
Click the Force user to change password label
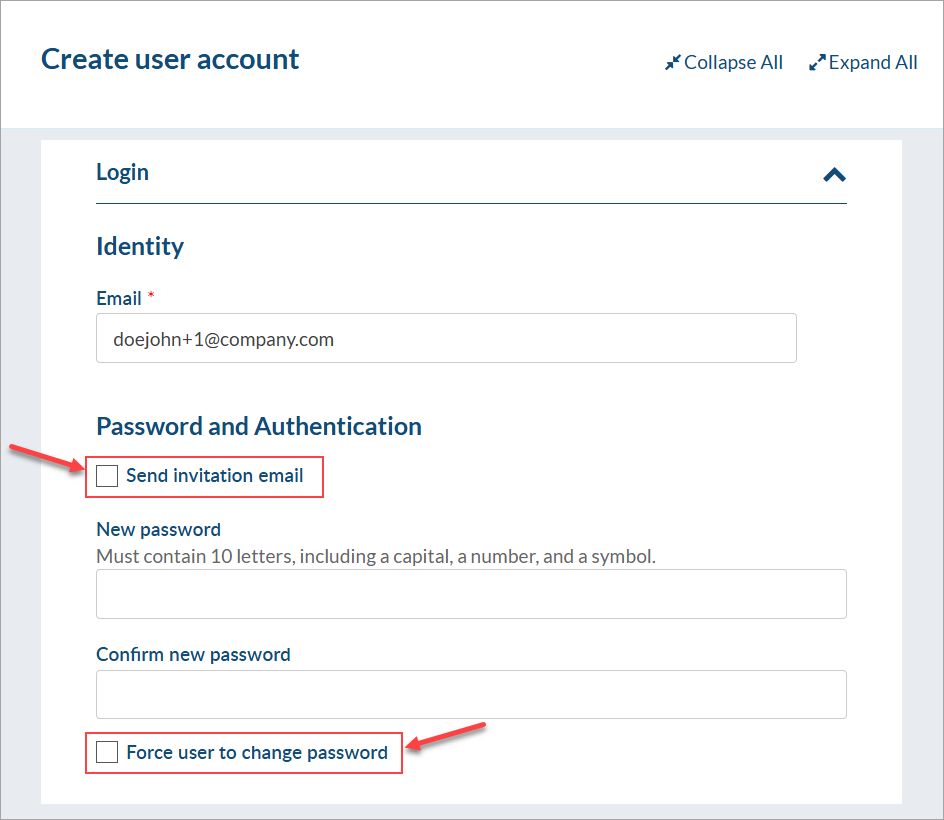(257, 752)
